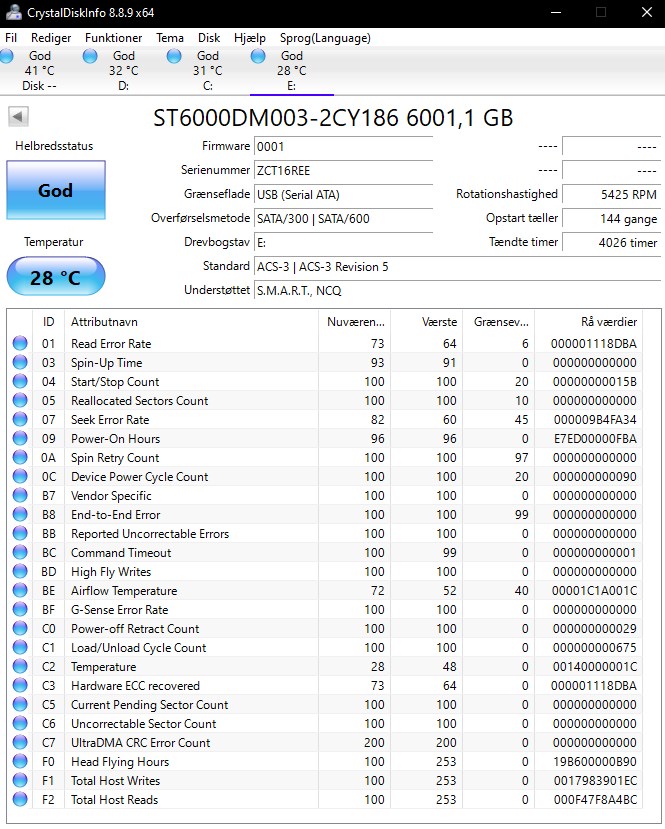The image size is (665, 829).
Task: Click the ID column header
Action: (48, 321)
